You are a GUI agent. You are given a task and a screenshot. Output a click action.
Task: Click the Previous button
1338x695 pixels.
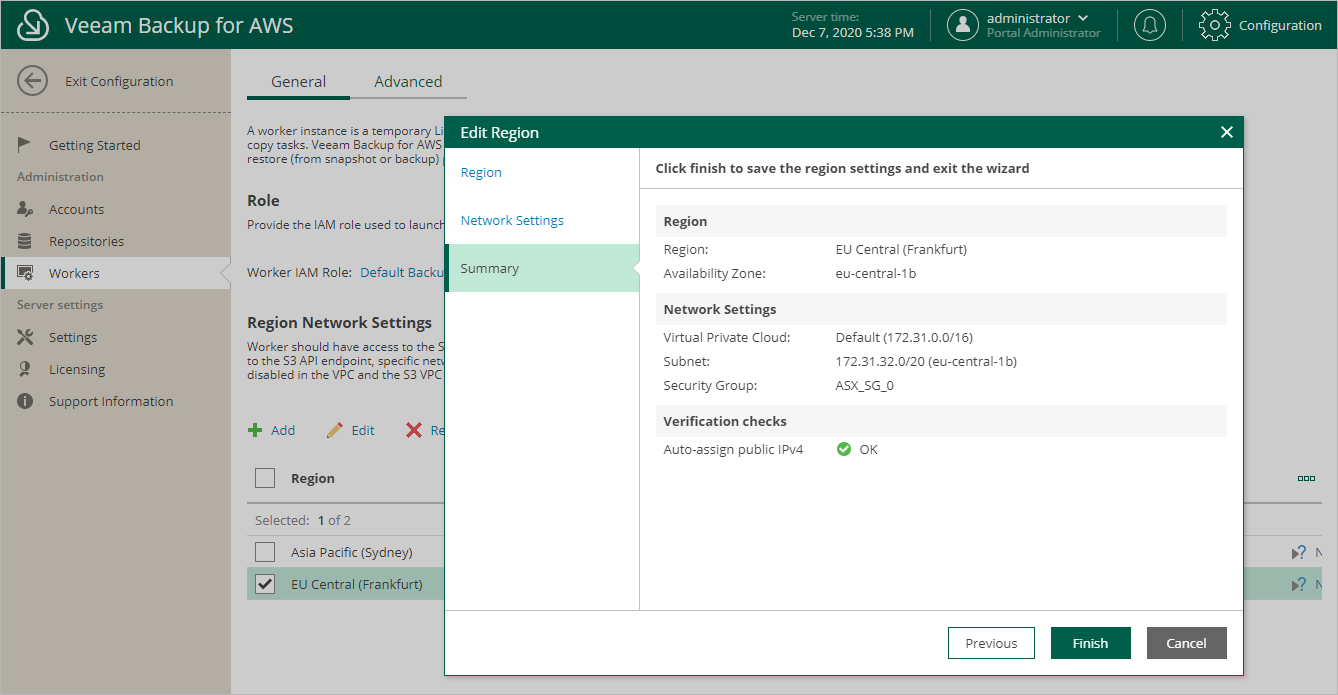[x=991, y=643]
